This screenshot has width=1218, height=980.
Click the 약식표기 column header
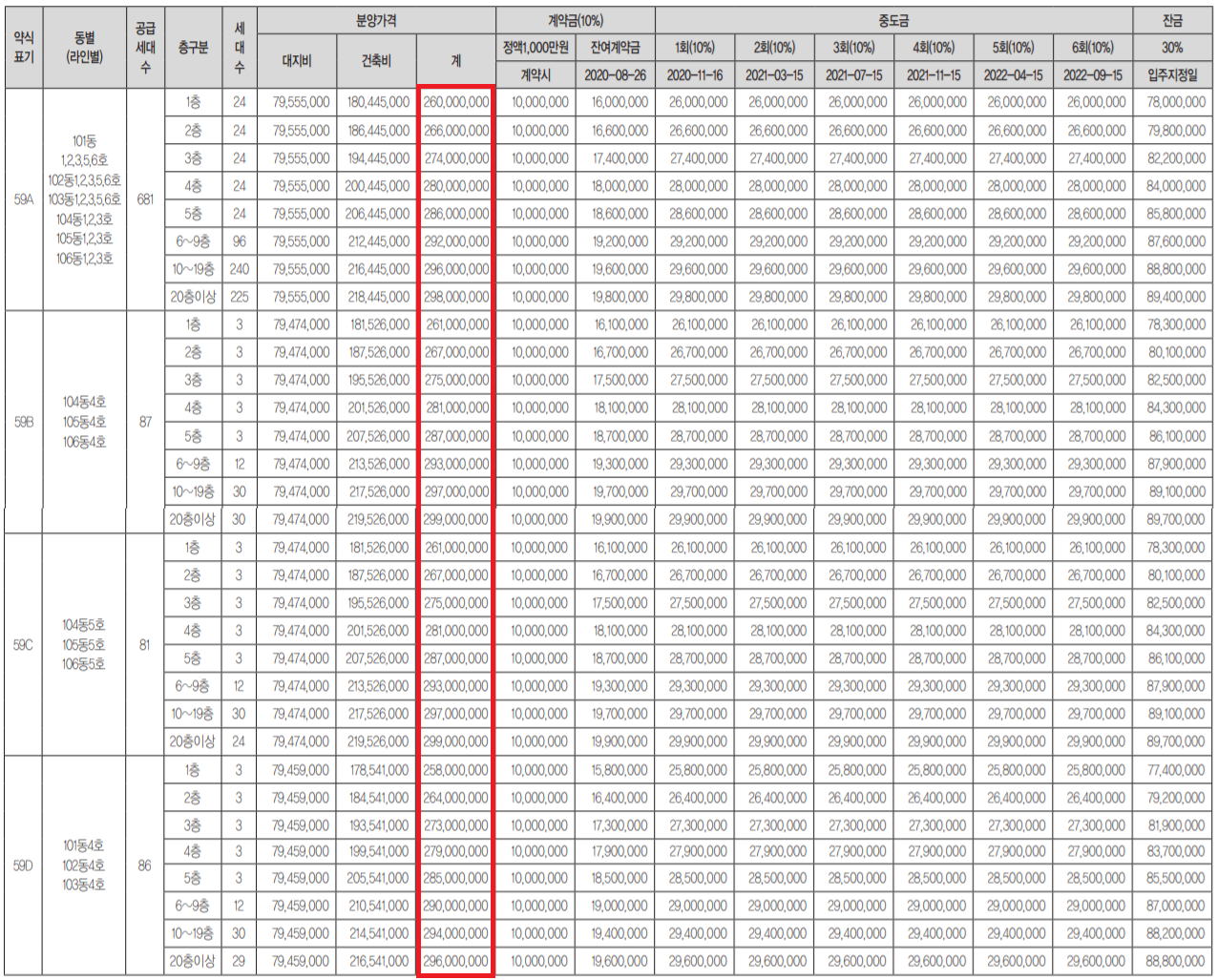(24, 48)
